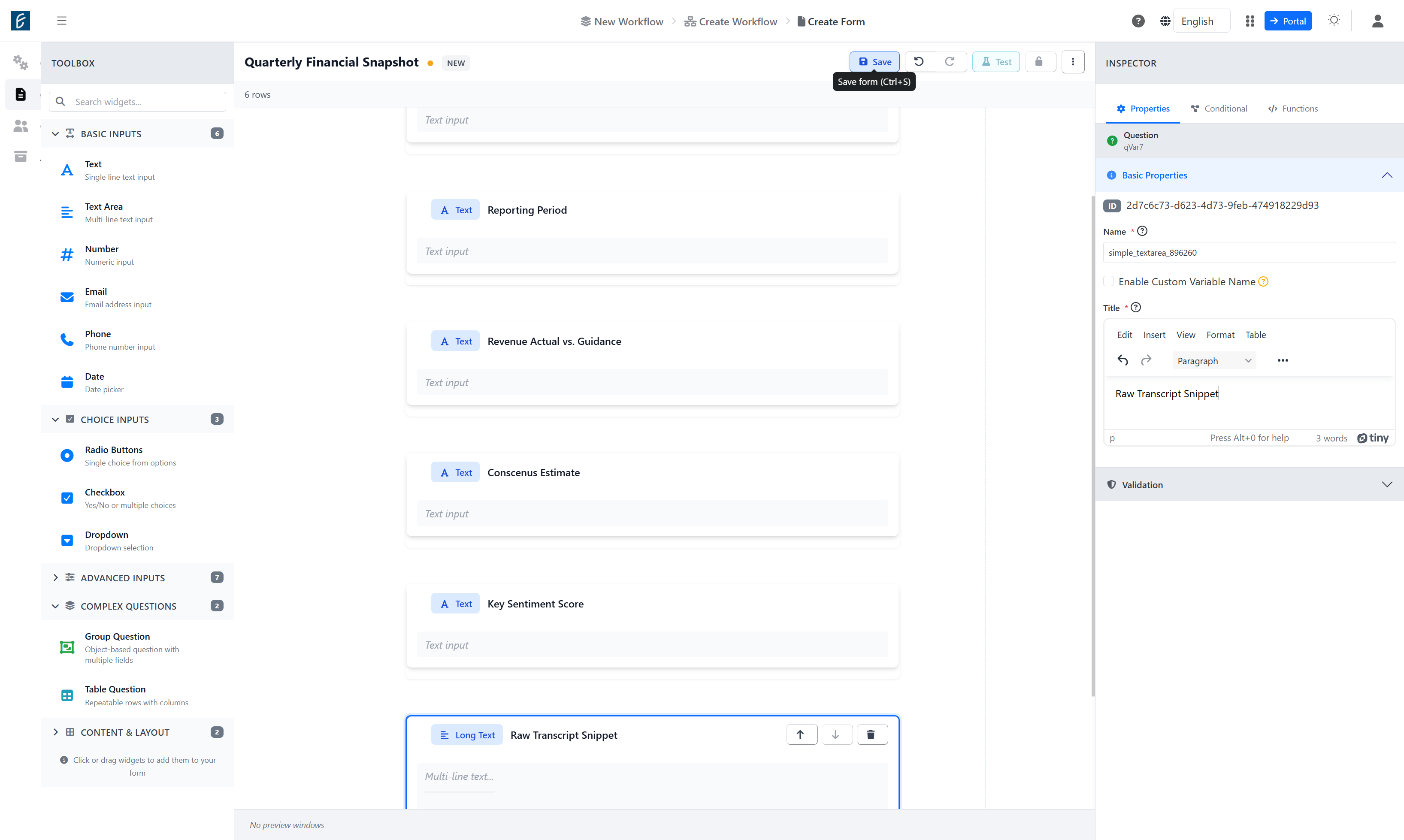Screen dimensions: 1404x840
Task: Click the users icon in left sidebar
Action: pyautogui.click(x=20, y=126)
